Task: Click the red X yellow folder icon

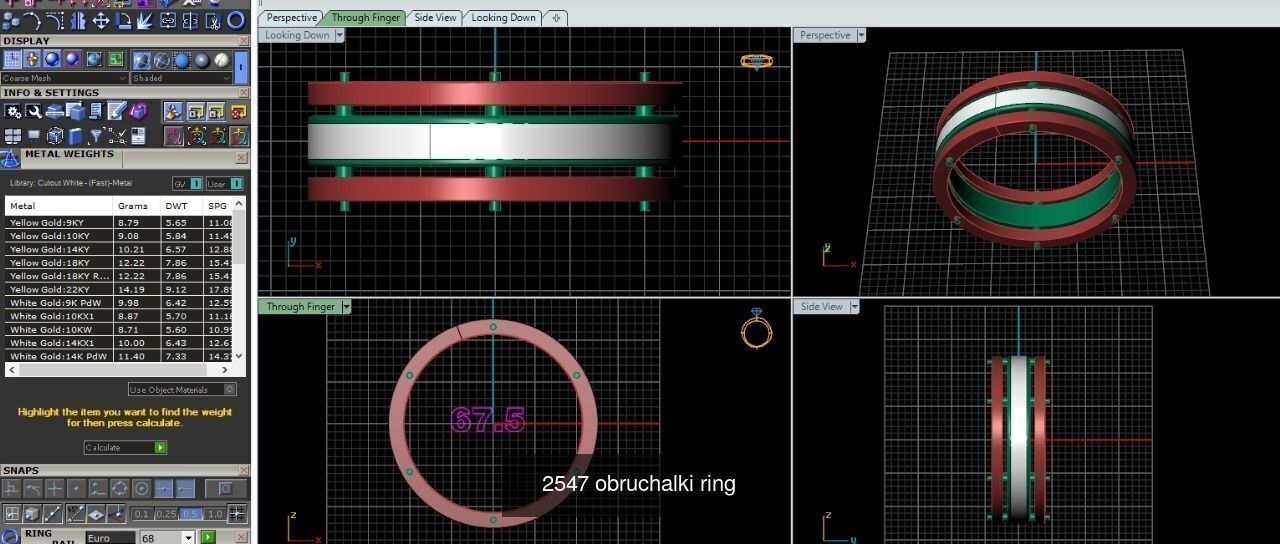Action: [x=238, y=111]
